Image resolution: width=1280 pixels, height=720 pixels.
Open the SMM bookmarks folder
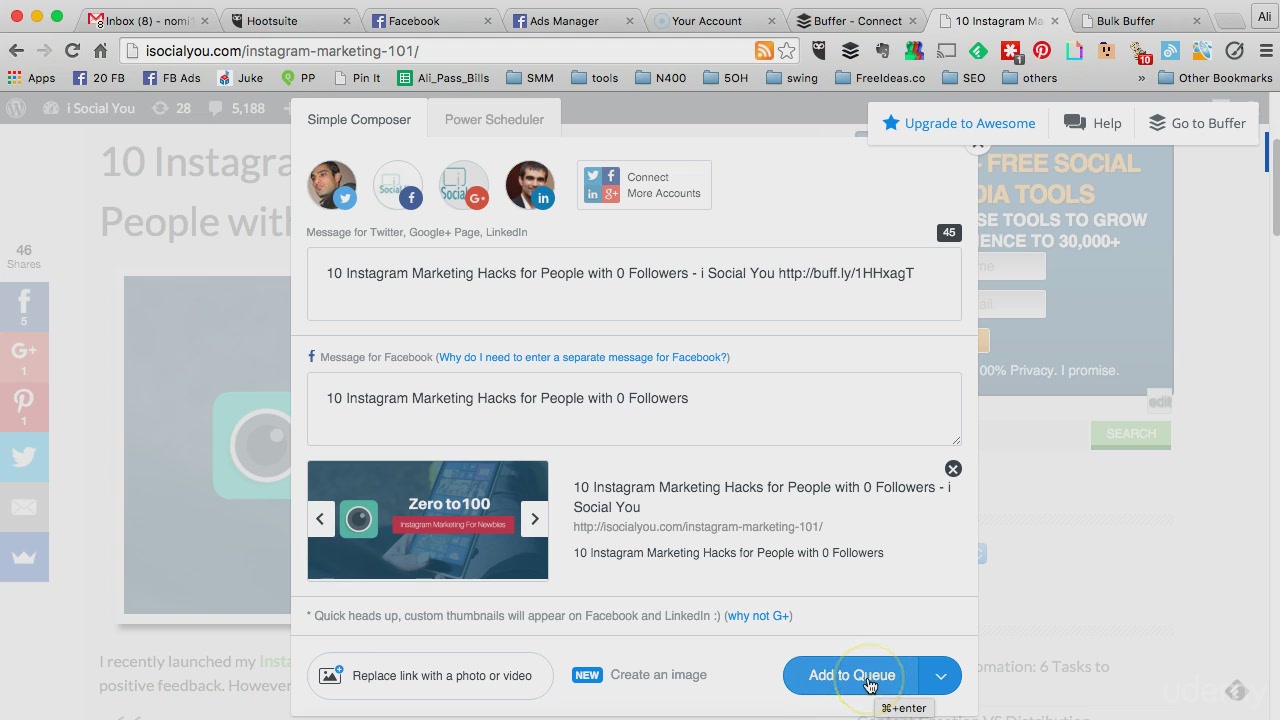pyautogui.click(x=530, y=78)
